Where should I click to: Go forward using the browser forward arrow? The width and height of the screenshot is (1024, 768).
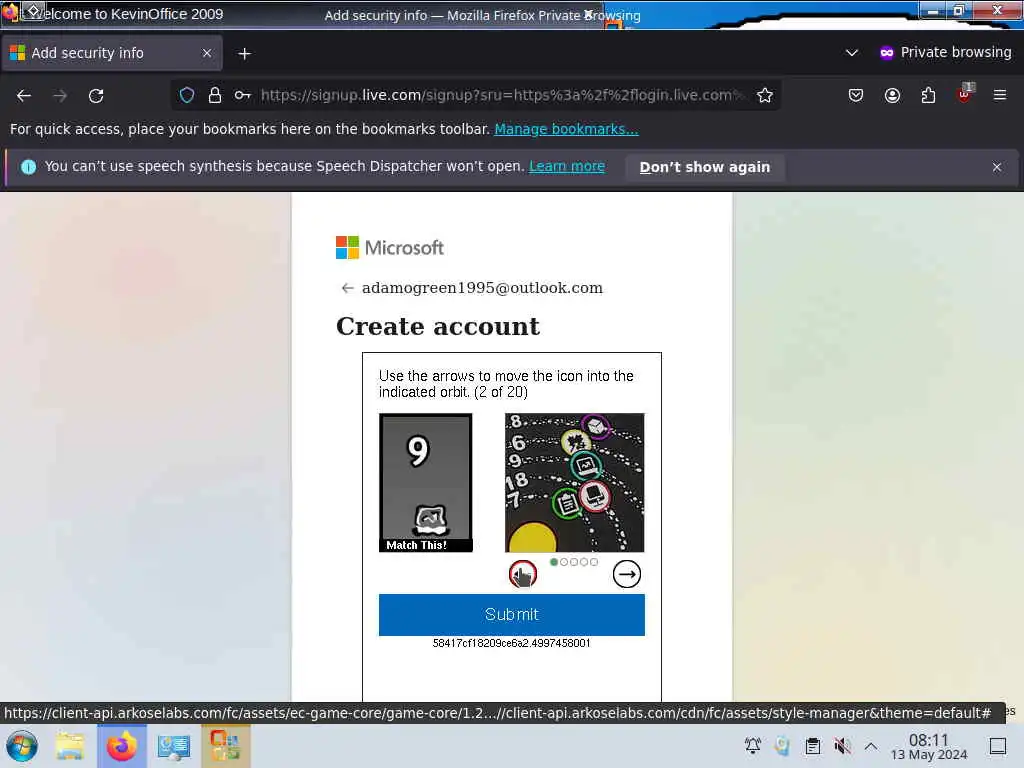60,95
